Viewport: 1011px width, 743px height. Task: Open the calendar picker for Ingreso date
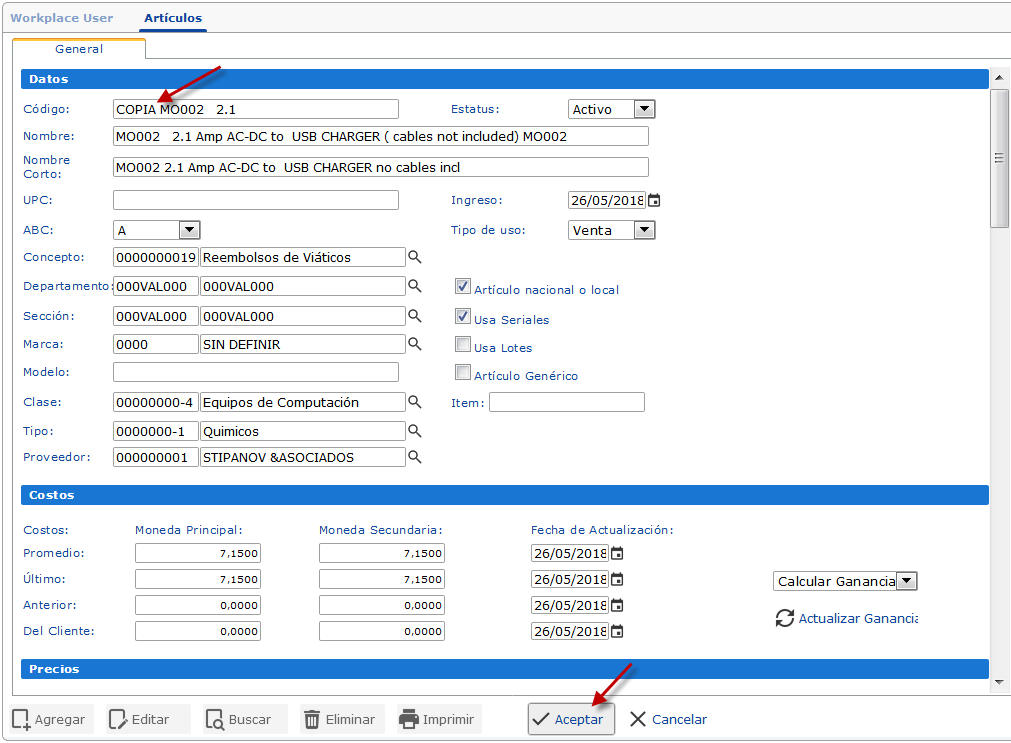[654, 201]
